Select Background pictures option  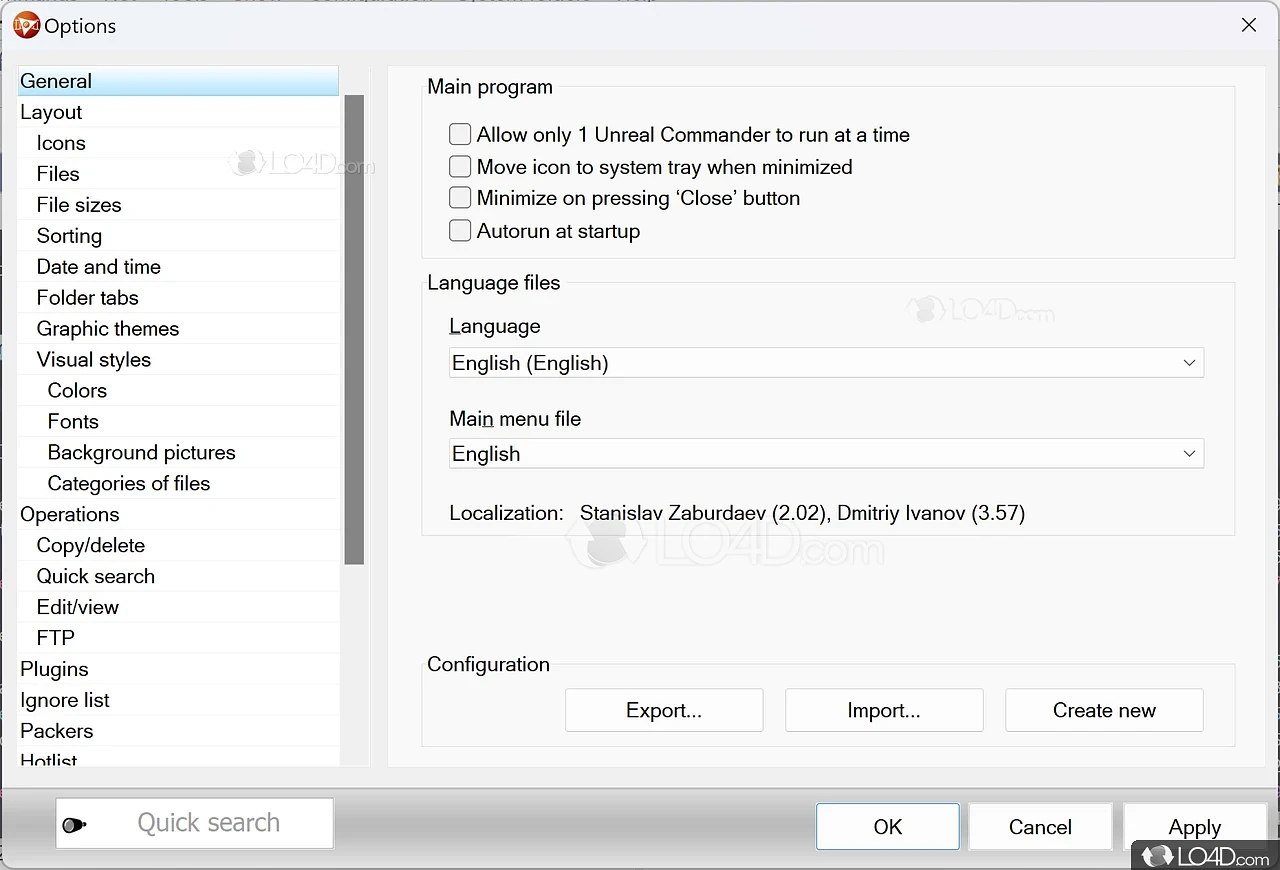click(x=178, y=453)
